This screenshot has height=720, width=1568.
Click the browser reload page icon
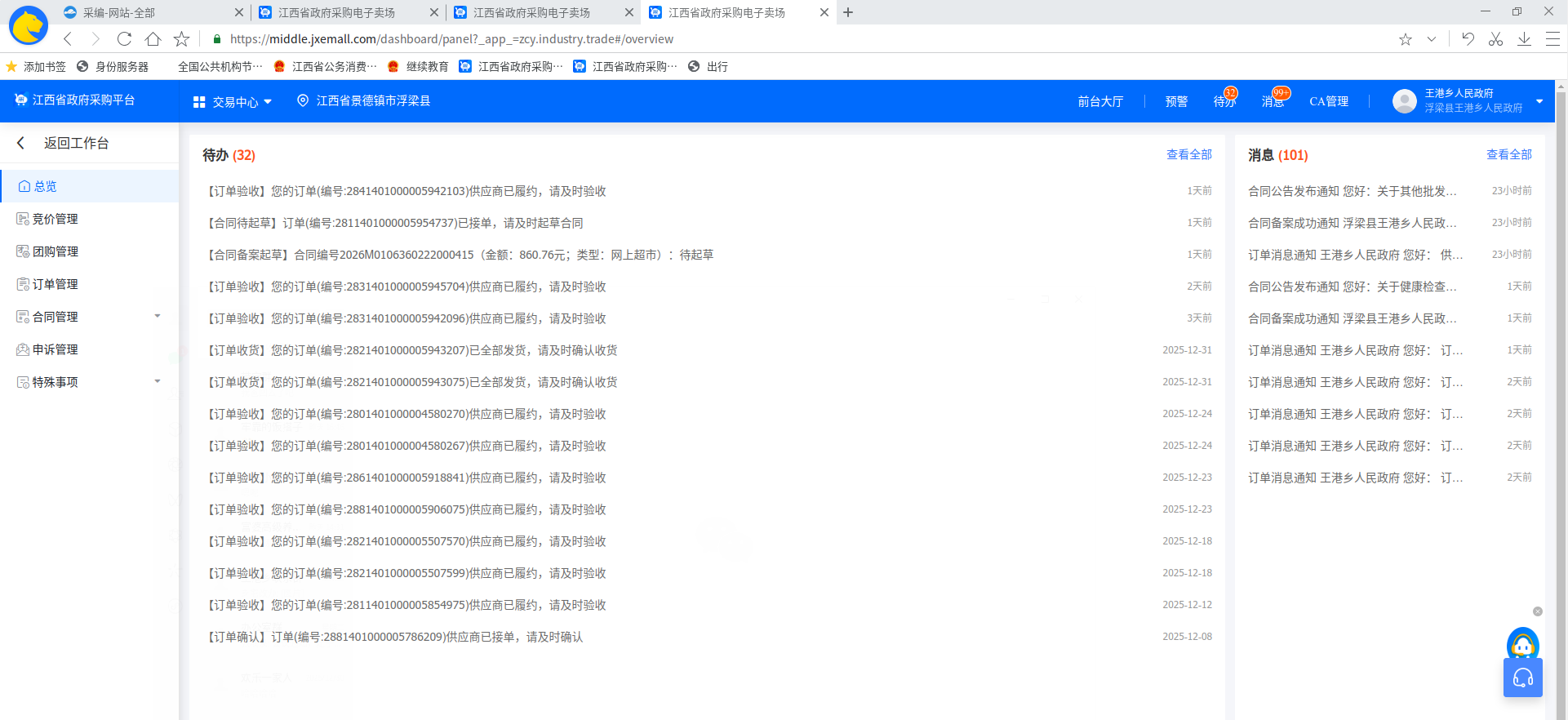[124, 39]
